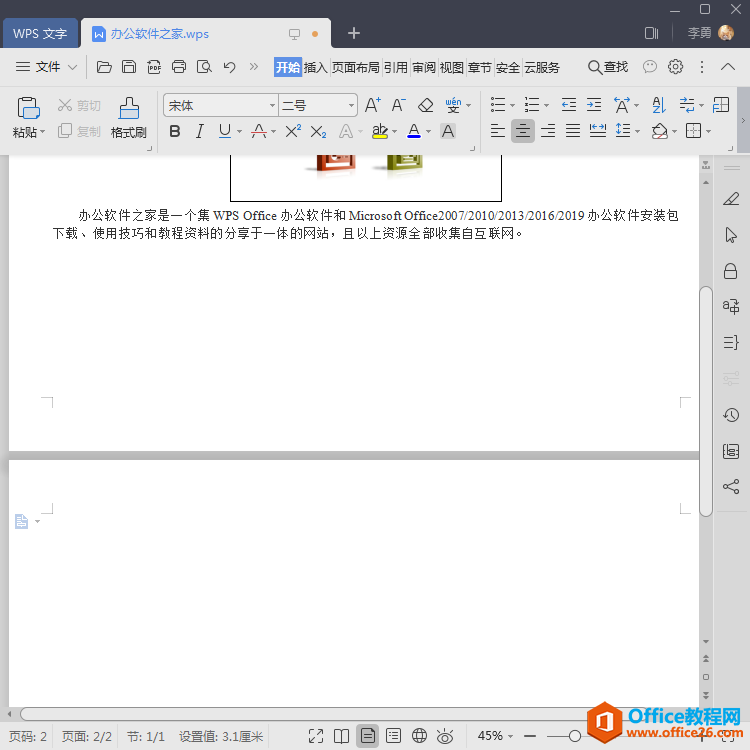750x750 pixels.
Task: Toggle Italic formatting
Action: point(200,131)
